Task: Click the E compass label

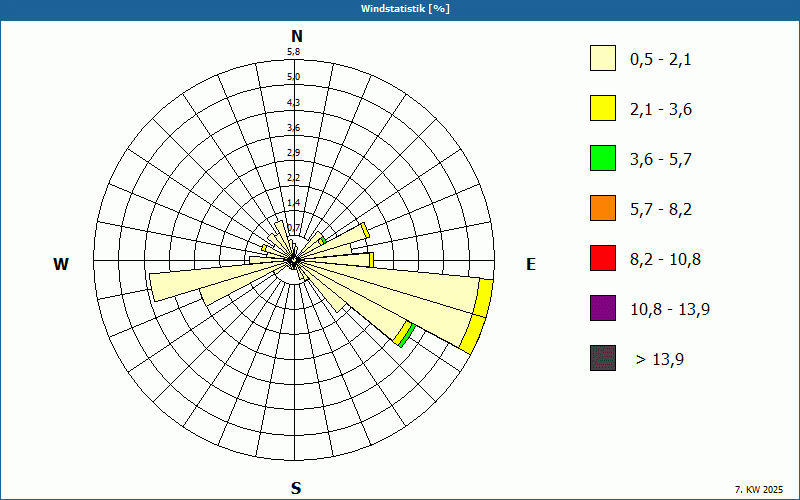Action: click(x=531, y=264)
